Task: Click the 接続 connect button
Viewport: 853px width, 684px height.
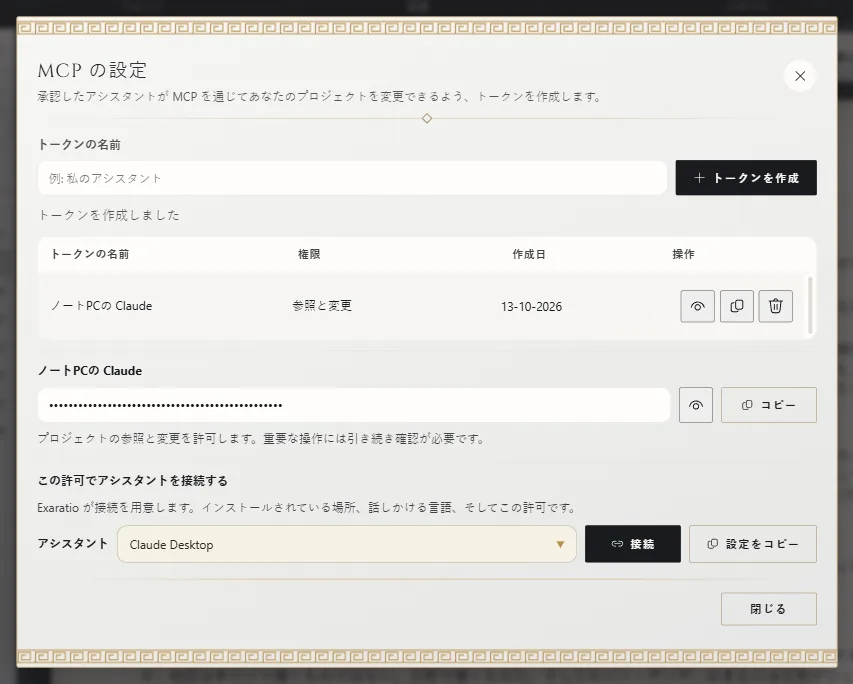Action: [633, 544]
